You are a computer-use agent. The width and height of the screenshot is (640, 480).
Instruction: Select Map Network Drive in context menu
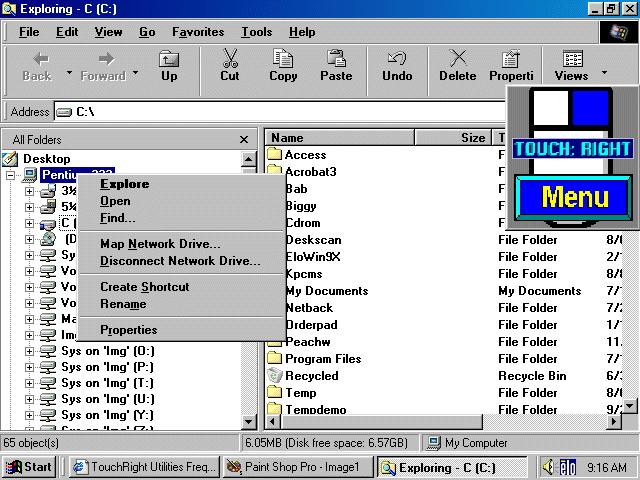[x=160, y=244]
